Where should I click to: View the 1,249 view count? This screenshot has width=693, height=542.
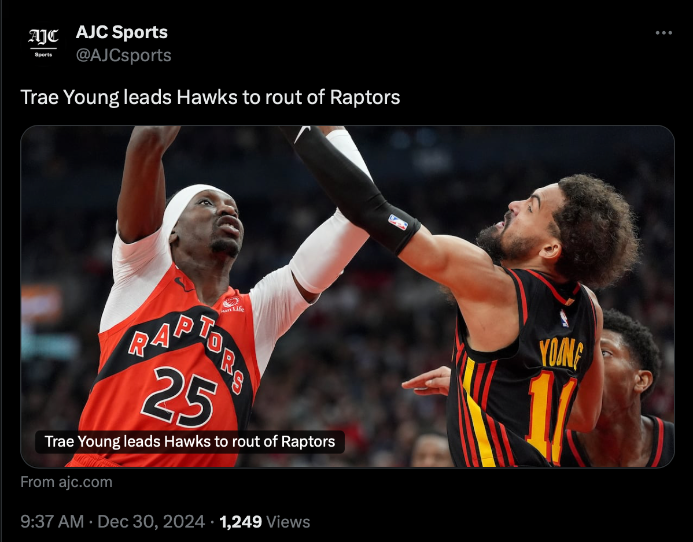[240, 522]
